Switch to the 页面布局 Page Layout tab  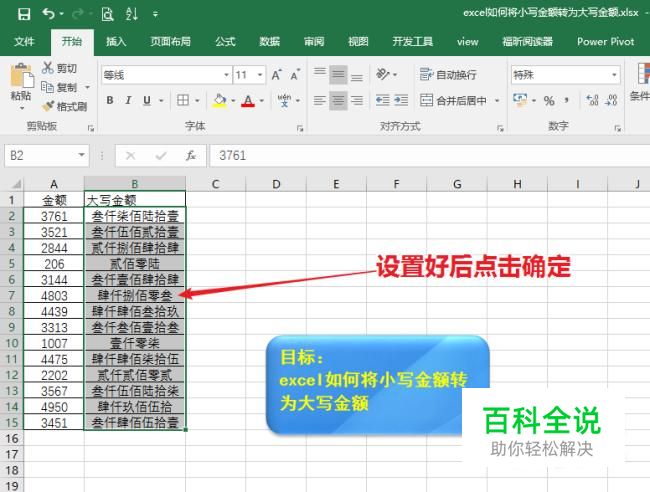(170, 41)
